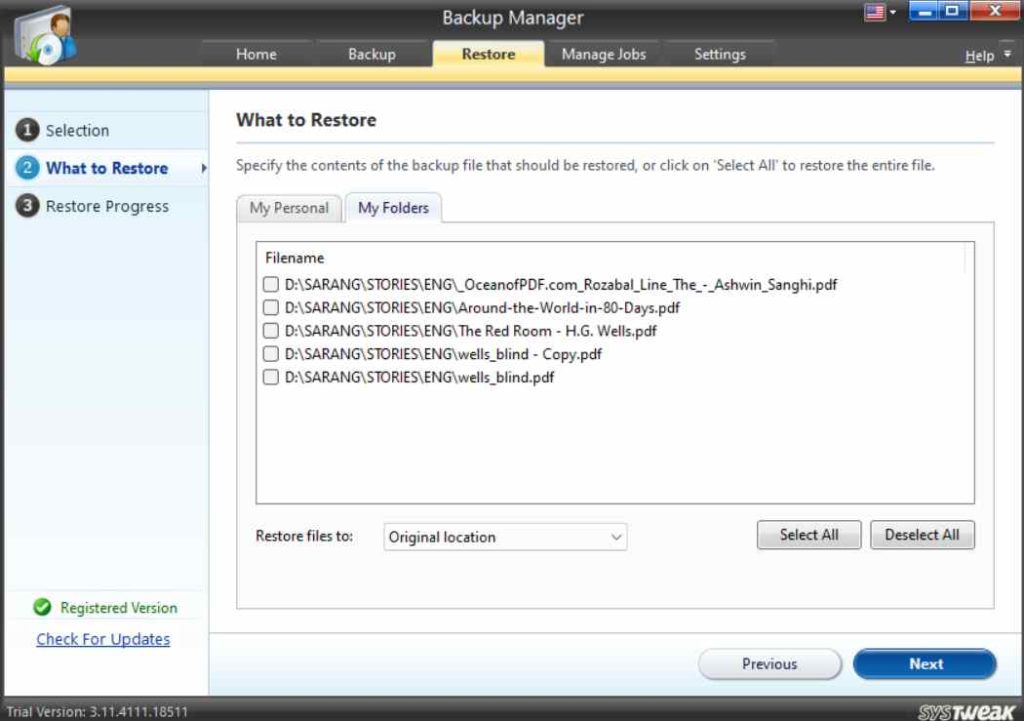This screenshot has height=721, width=1024.
Task: Check the OceanofPDF Rozabal Line pdf checkbox
Action: pyautogui.click(x=270, y=284)
